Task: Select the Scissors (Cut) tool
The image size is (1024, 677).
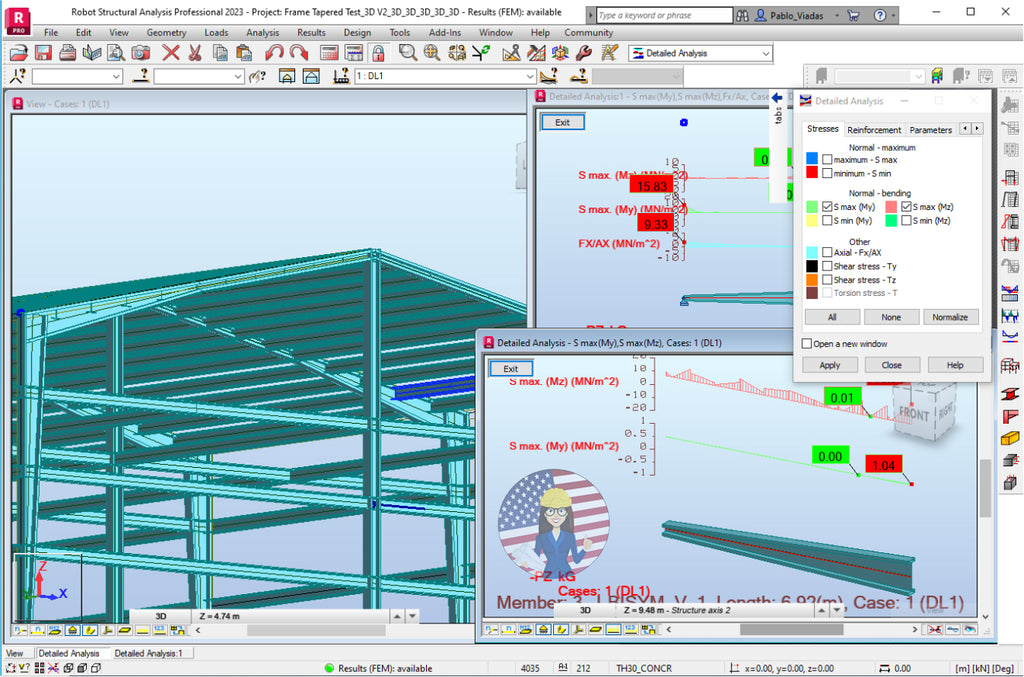Action: click(x=193, y=53)
